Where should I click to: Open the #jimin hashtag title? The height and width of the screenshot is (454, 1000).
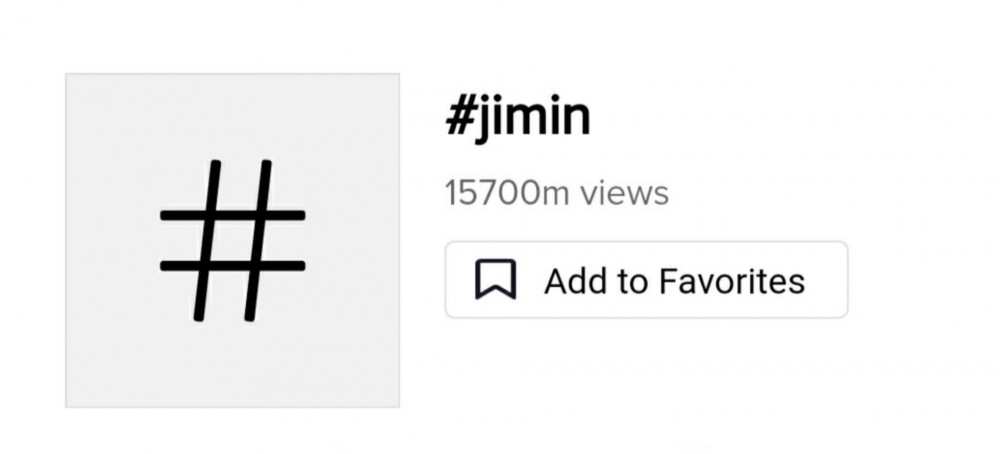click(x=518, y=118)
